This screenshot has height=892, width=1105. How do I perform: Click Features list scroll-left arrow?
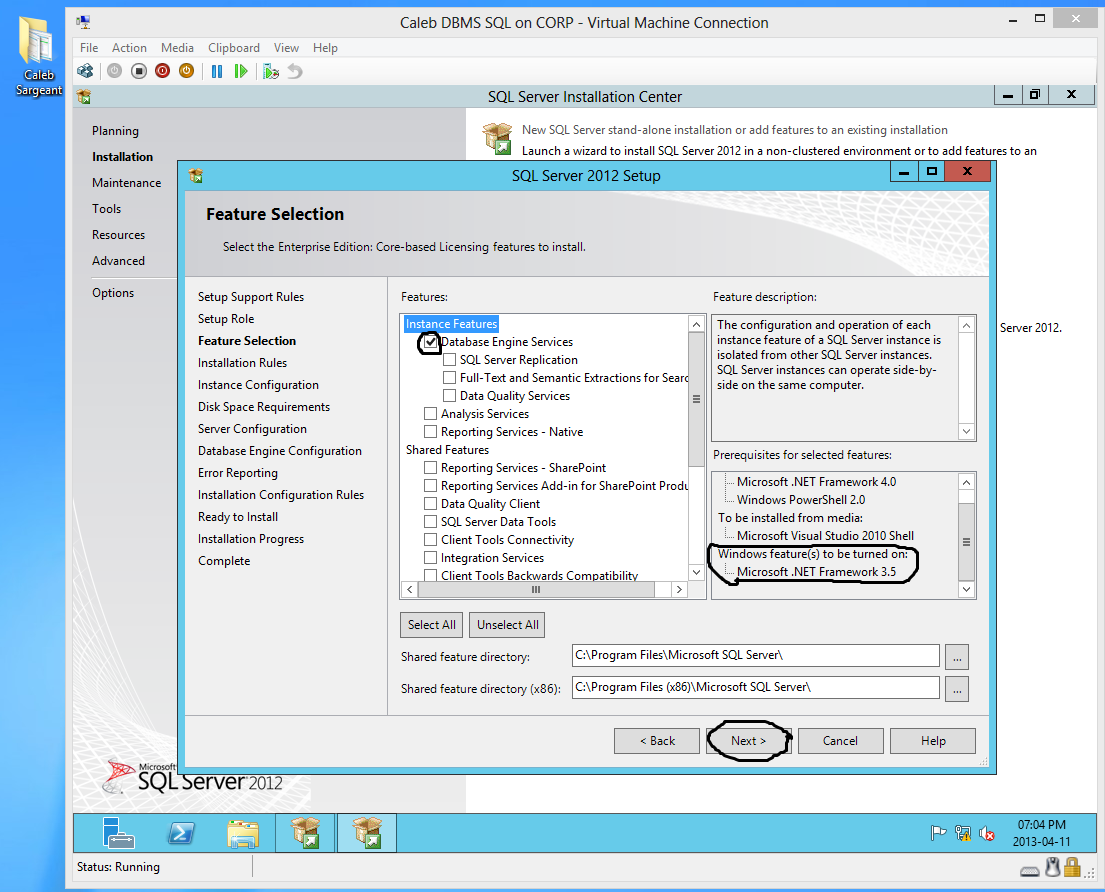click(410, 590)
